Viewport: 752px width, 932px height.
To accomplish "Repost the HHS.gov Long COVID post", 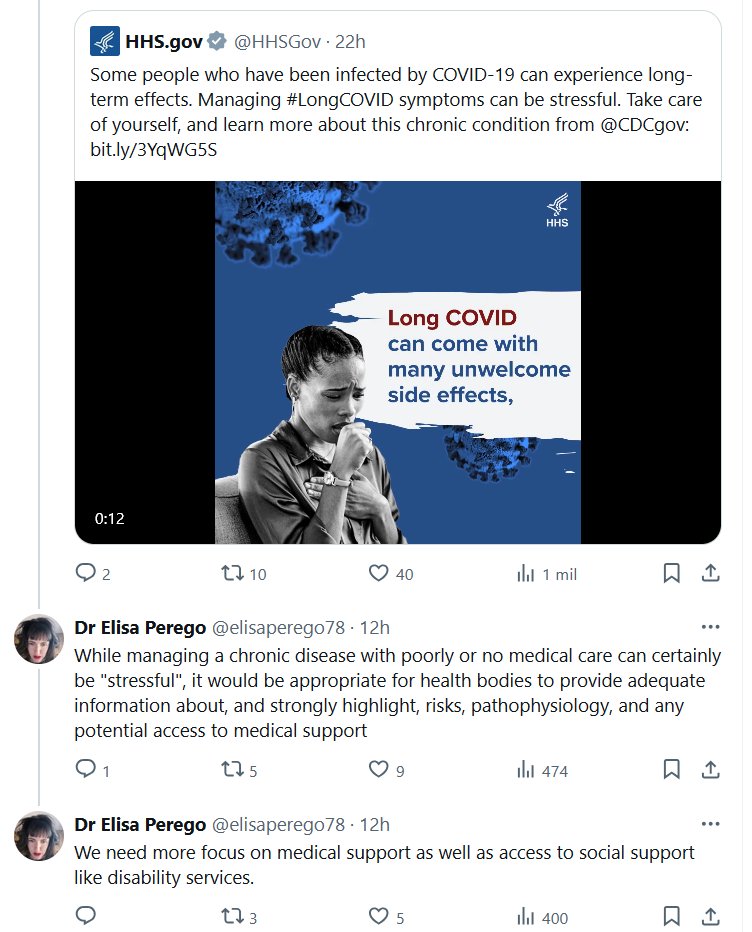I will pyautogui.click(x=231, y=573).
